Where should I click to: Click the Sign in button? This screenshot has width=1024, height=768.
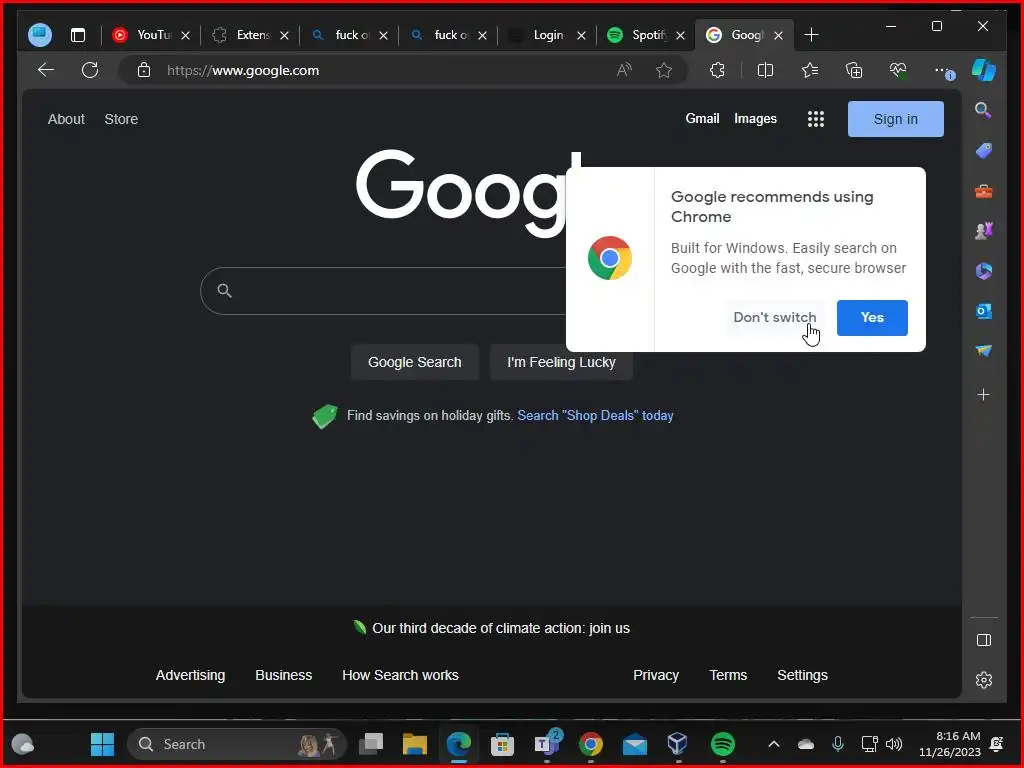[x=895, y=119]
